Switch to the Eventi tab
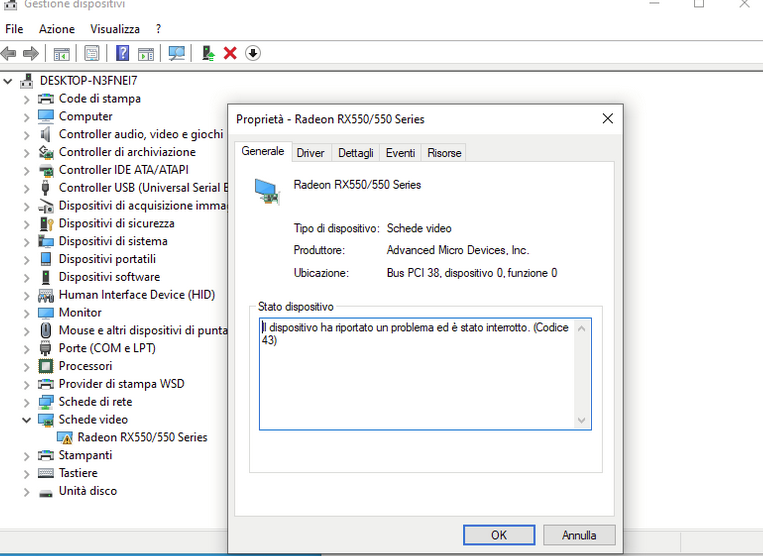The width and height of the screenshot is (763, 556). point(400,153)
